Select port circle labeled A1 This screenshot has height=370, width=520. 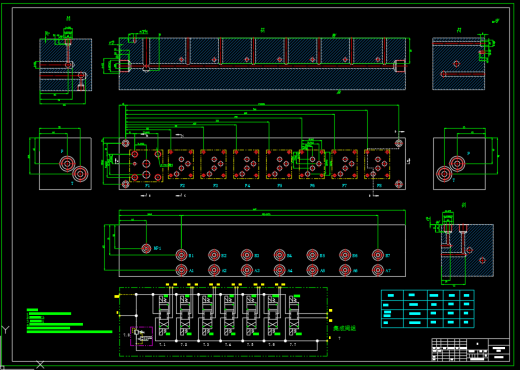pos(181,270)
